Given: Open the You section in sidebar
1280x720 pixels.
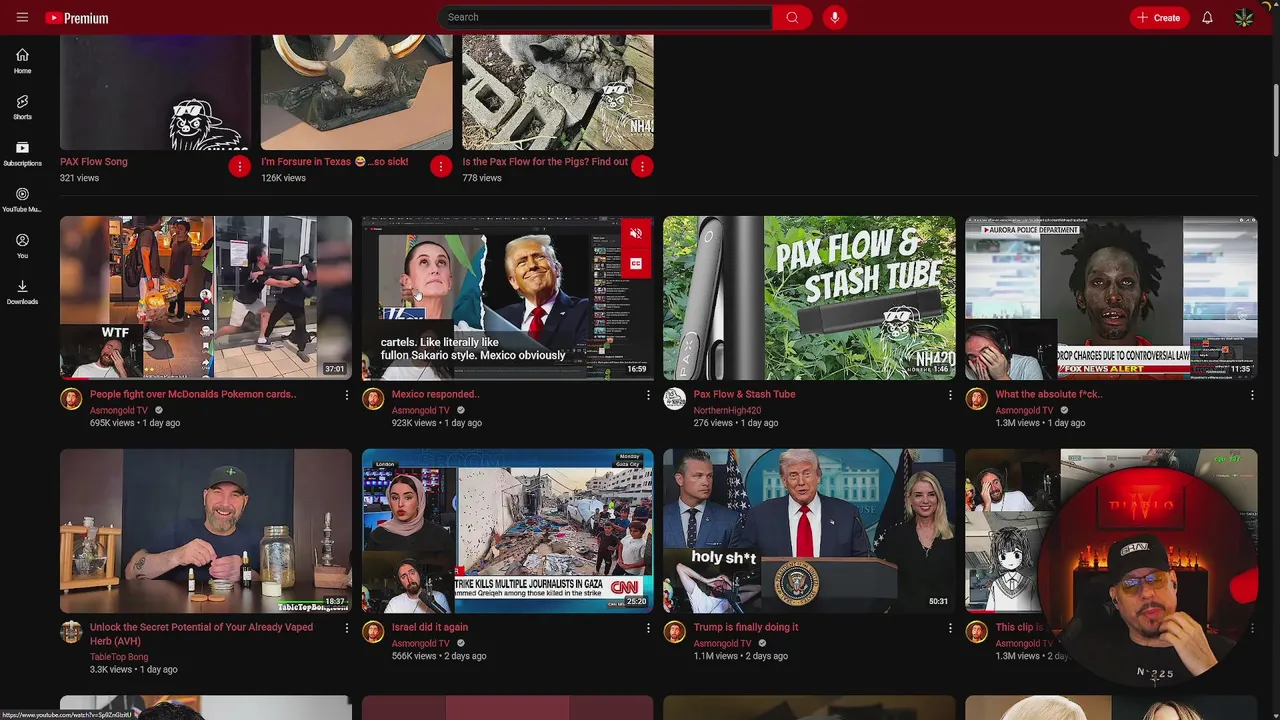Looking at the screenshot, I should [x=22, y=246].
